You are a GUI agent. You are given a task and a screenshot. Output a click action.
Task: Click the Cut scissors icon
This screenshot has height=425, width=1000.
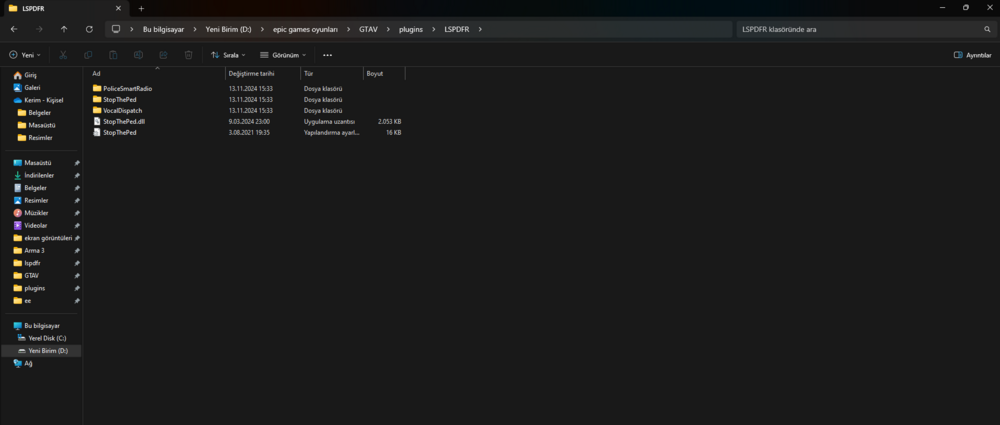(63, 55)
